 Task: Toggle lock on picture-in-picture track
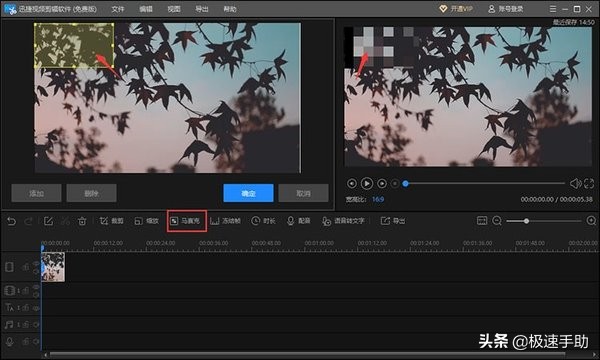click(26, 291)
